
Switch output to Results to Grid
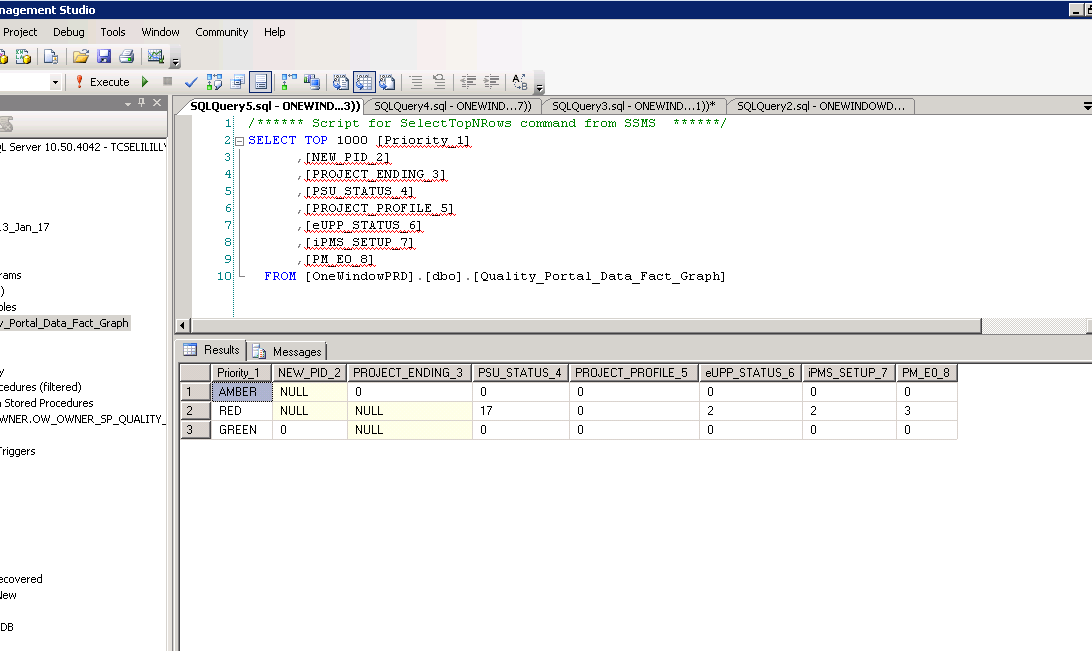[x=364, y=82]
